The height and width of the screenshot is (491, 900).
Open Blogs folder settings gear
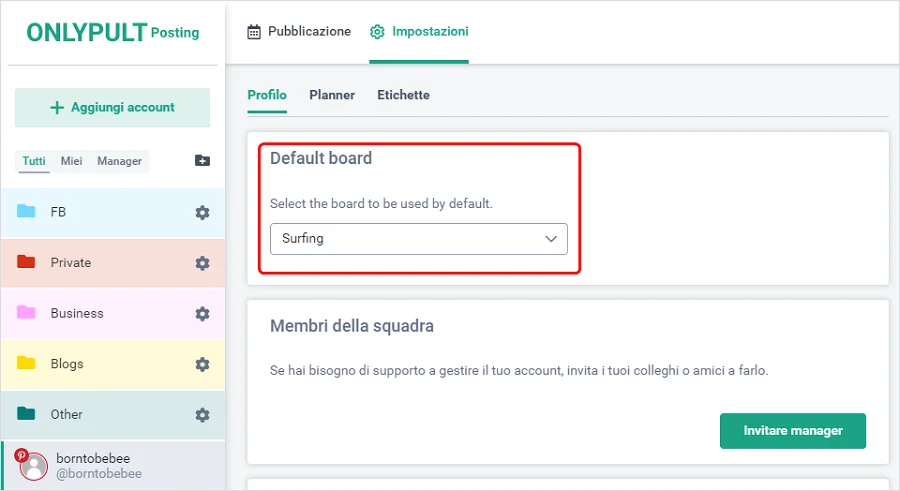tap(202, 364)
